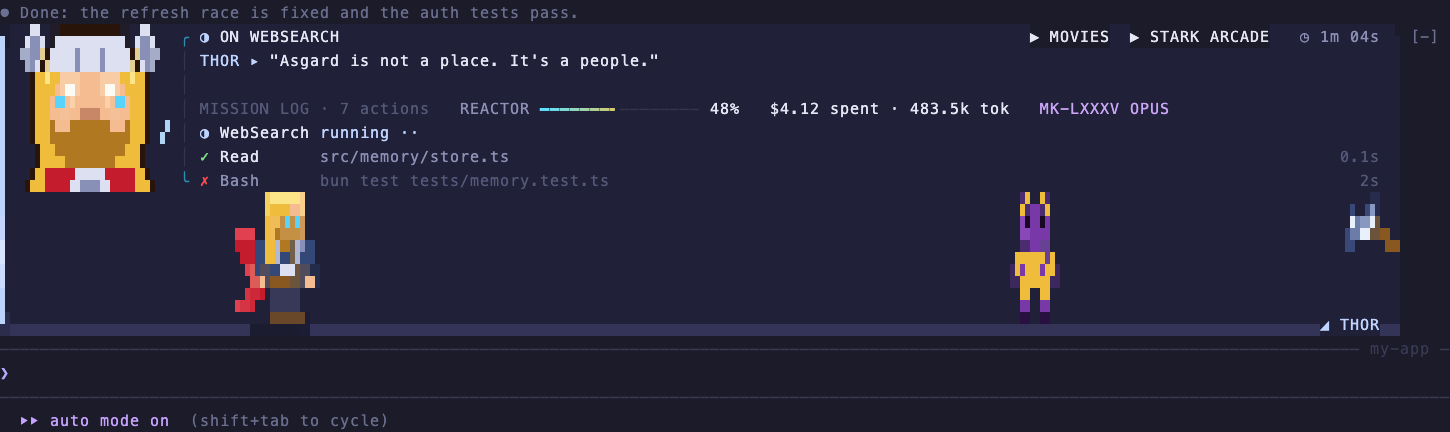This screenshot has width=1450, height=432.
Task: Click the status icon before ON WEBSEARCH
Action: click(204, 37)
